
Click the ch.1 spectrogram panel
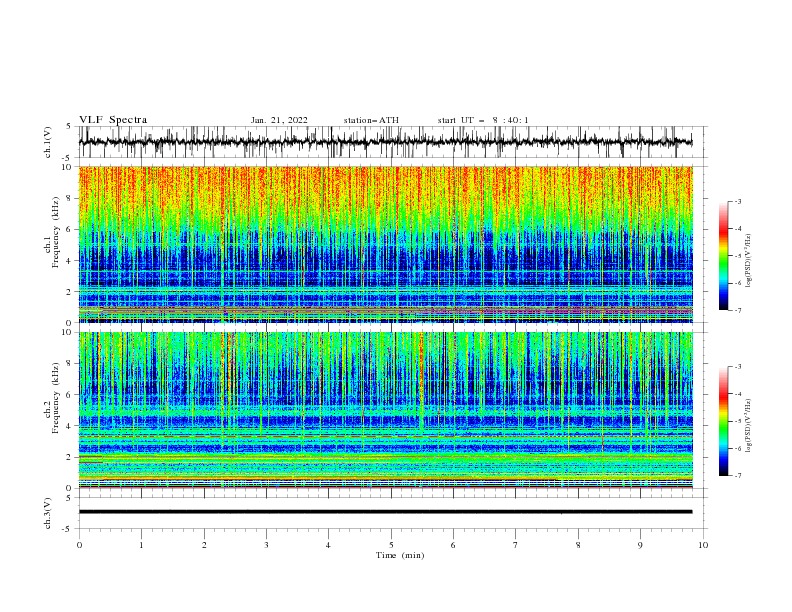[x=386, y=244]
